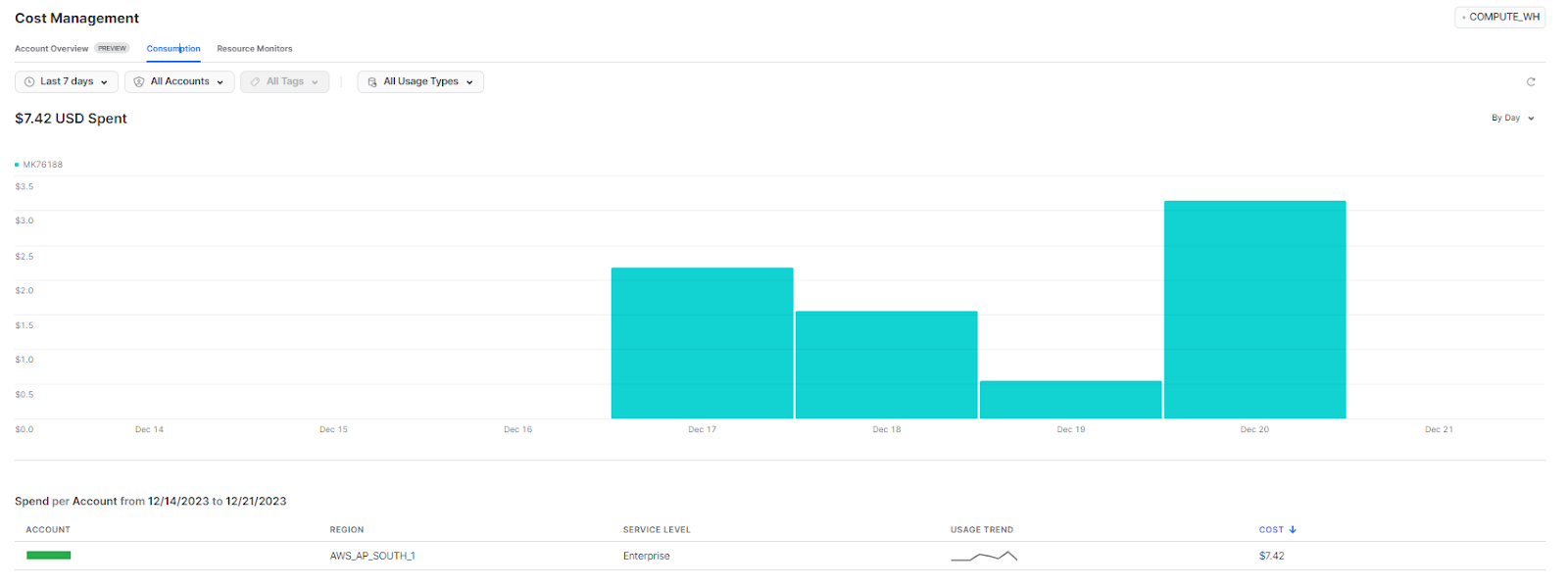Open the All Accounts dropdown

(179, 82)
